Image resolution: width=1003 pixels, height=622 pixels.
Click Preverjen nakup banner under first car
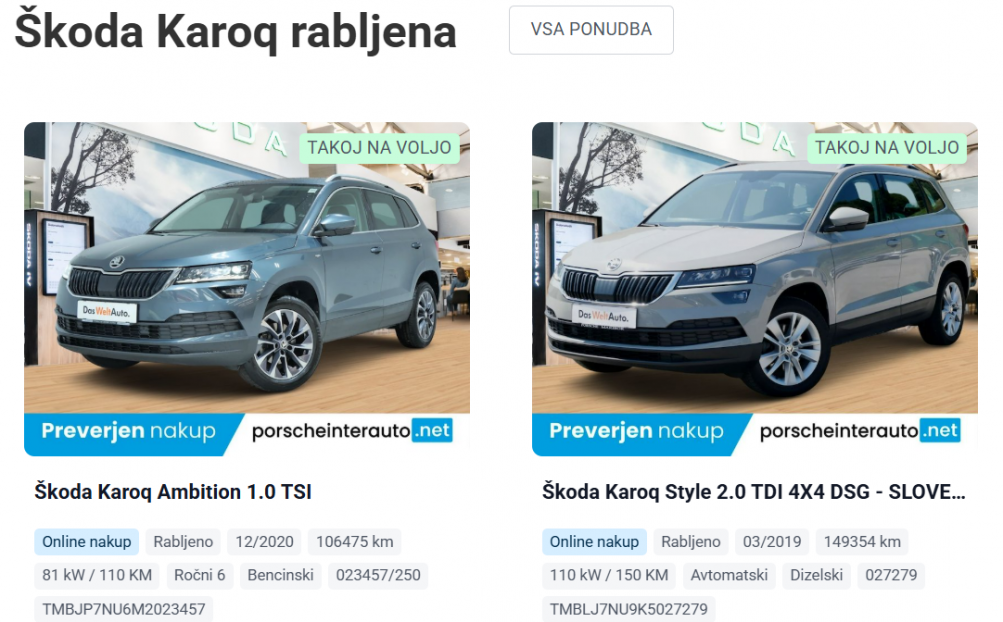pos(129,431)
